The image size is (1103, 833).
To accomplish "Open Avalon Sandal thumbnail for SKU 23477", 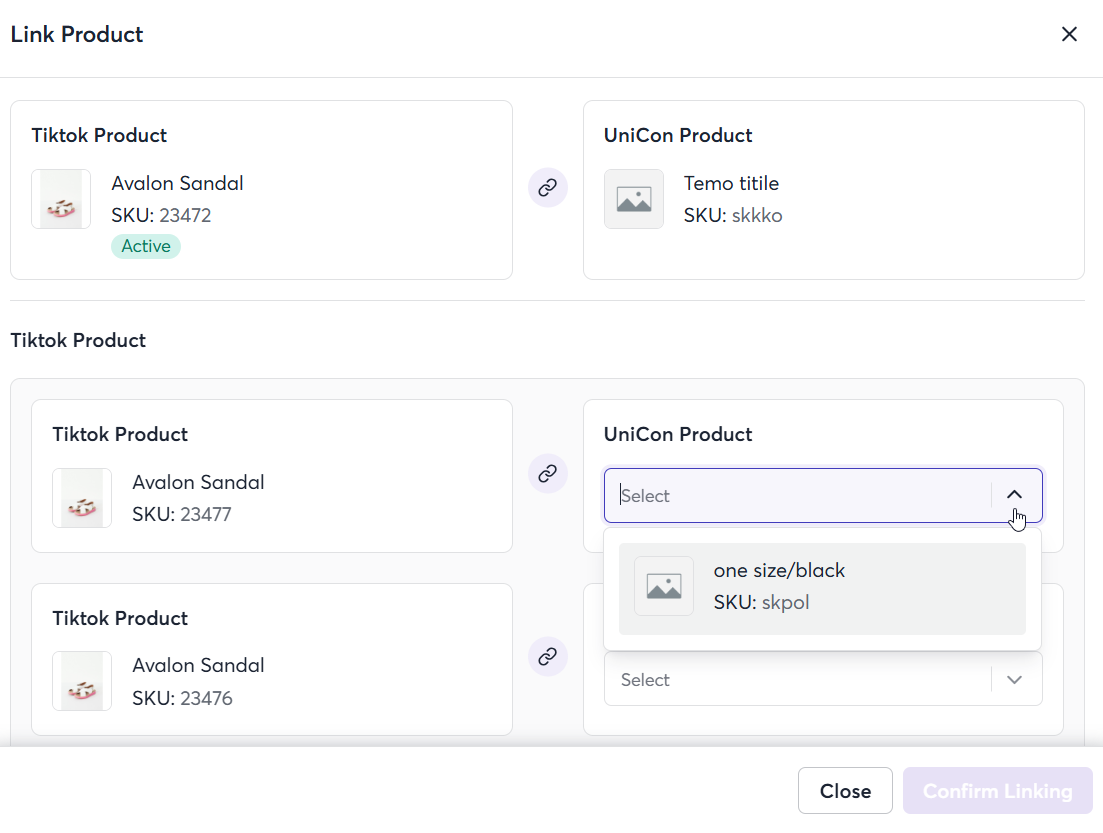I will tap(82, 498).
